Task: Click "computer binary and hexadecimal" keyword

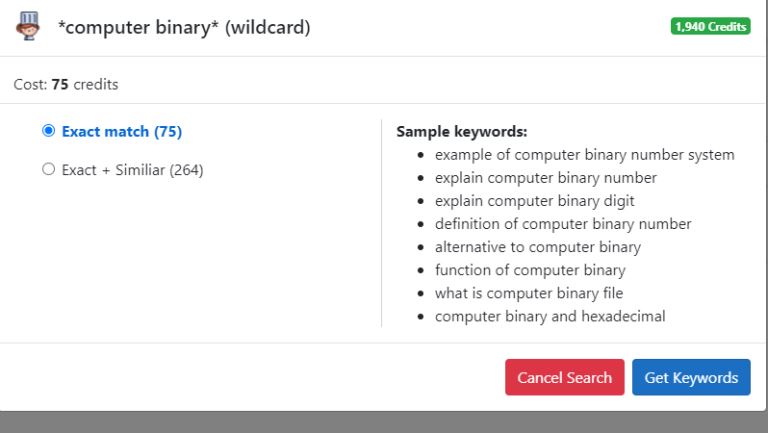Action: pyautogui.click(x=550, y=316)
